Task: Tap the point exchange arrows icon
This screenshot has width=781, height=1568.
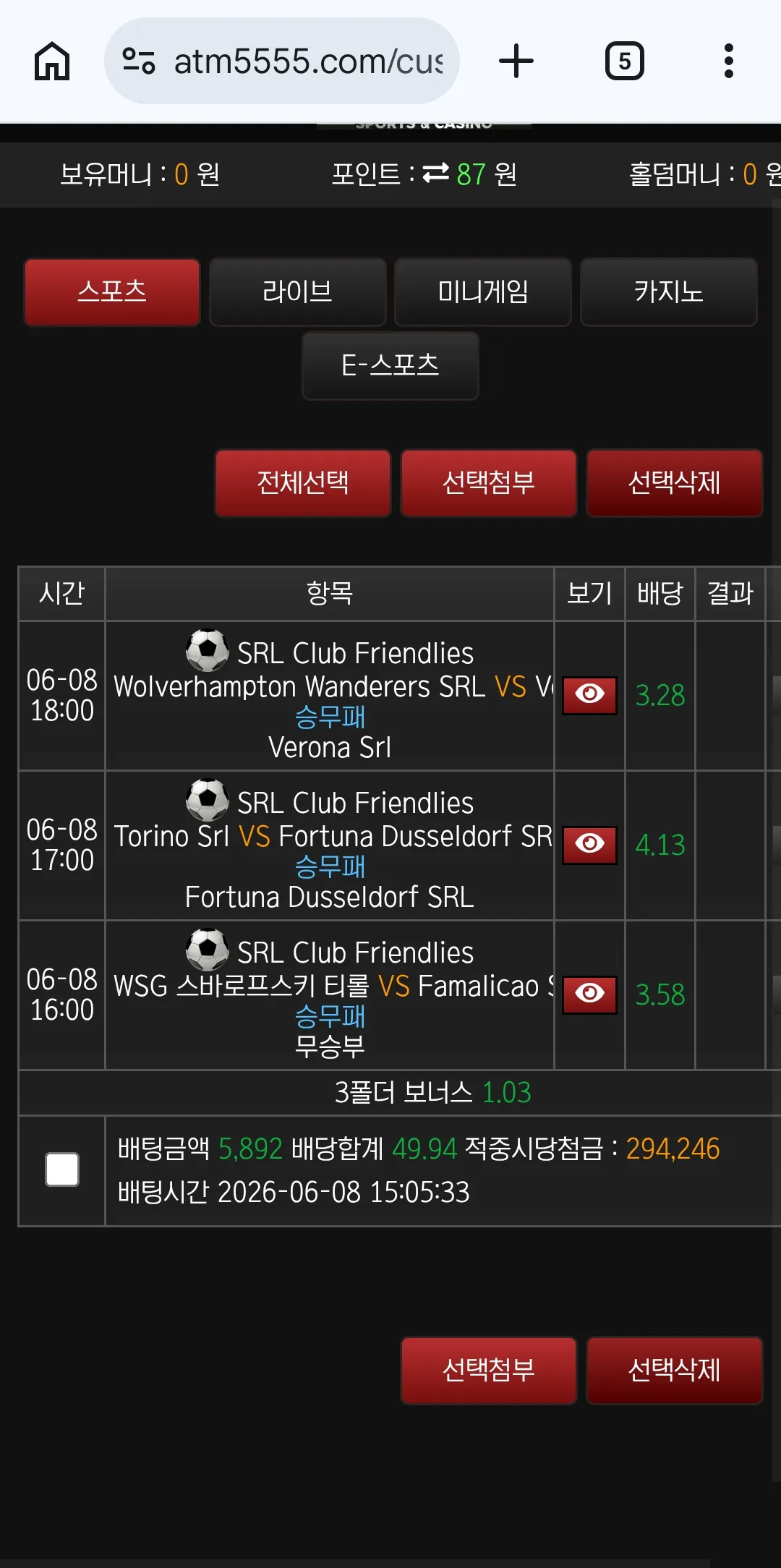Action: pyautogui.click(x=436, y=174)
